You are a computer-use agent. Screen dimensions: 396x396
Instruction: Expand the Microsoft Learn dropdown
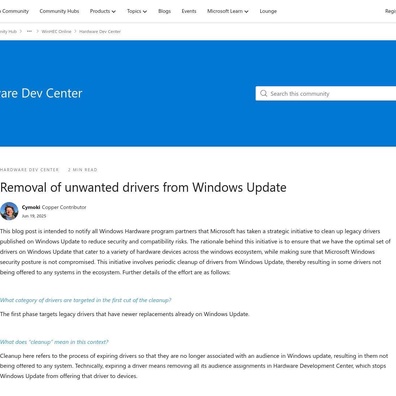pyautogui.click(x=228, y=11)
